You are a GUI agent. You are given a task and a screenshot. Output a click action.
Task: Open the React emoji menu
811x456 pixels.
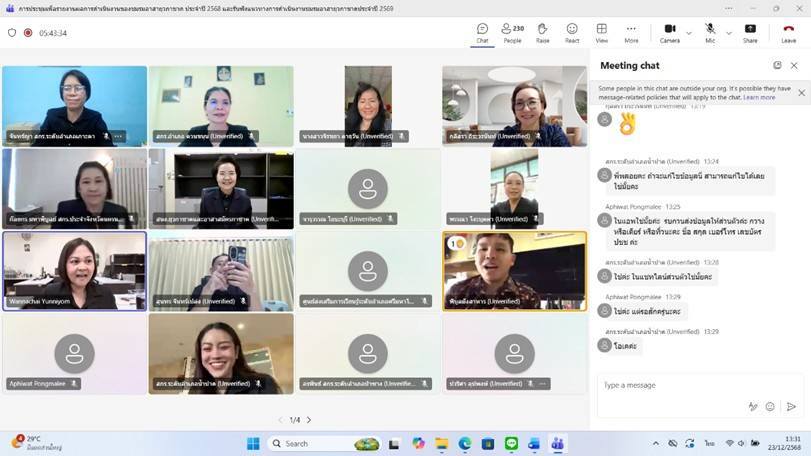572,32
